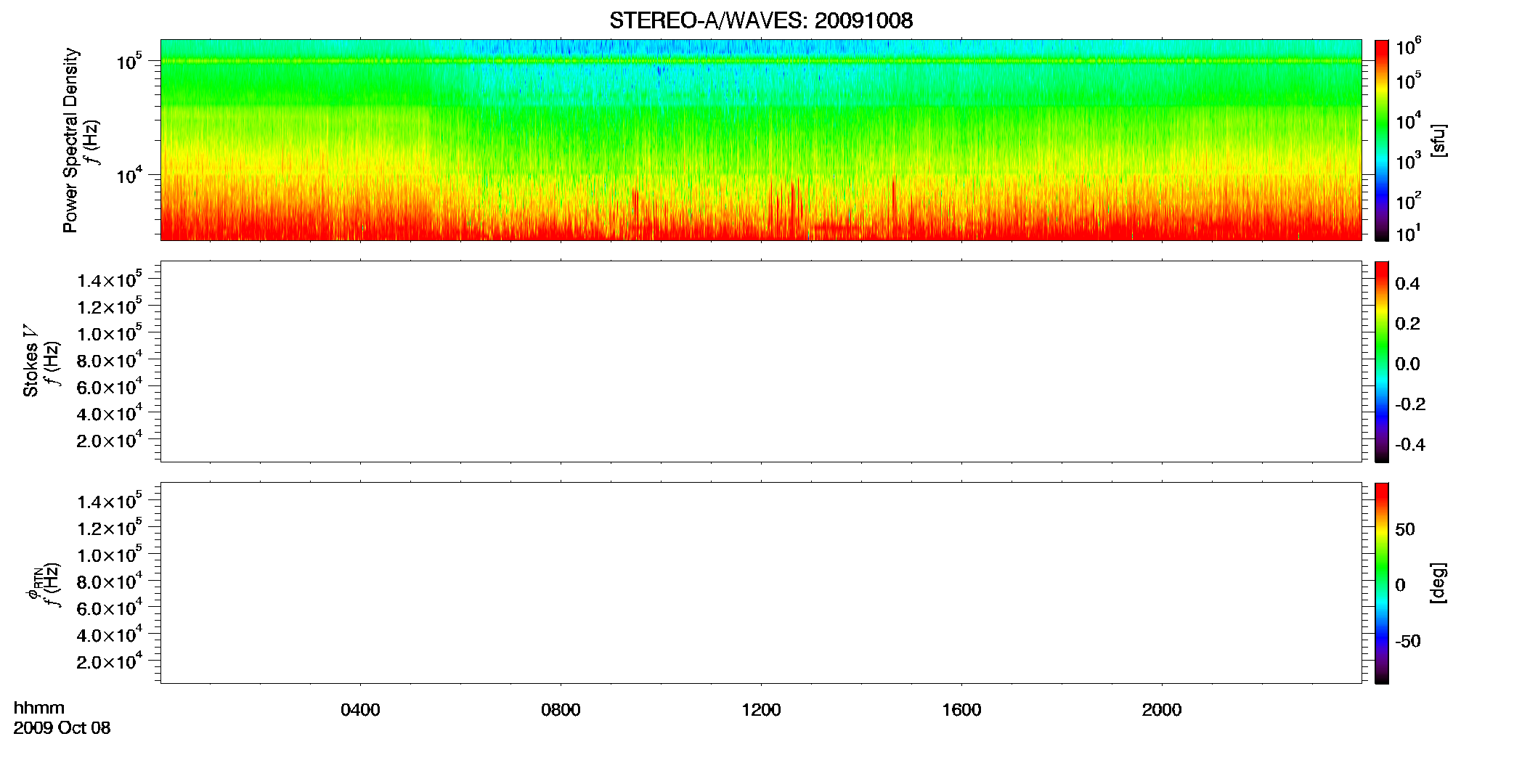Click the hhmm time format label

pos(39,709)
